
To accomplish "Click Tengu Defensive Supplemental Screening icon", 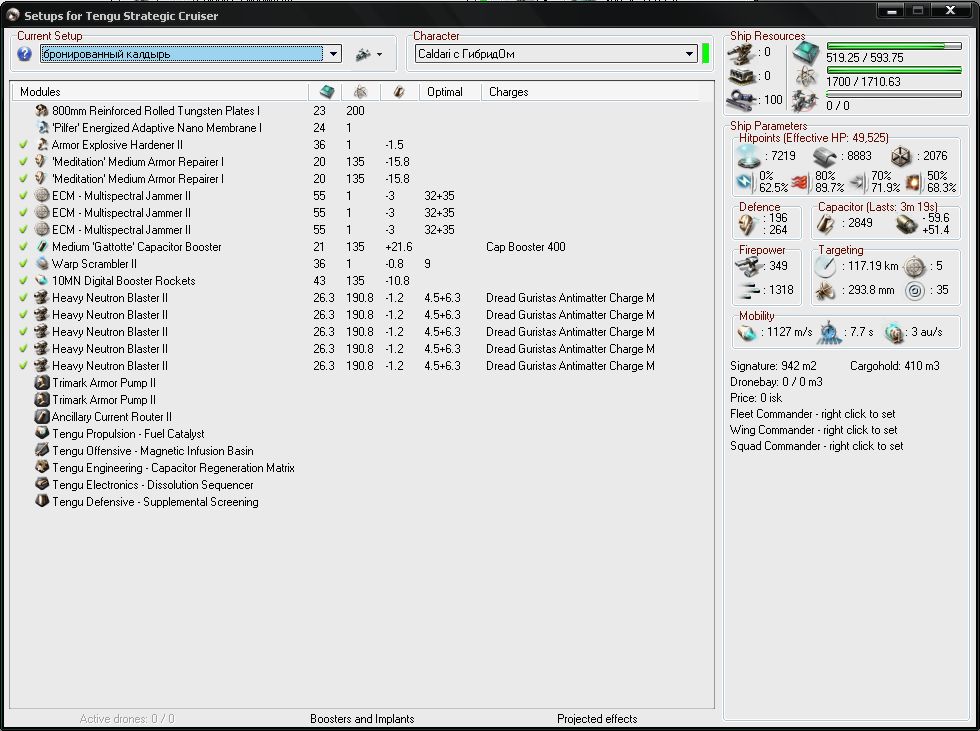I will point(42,501).
